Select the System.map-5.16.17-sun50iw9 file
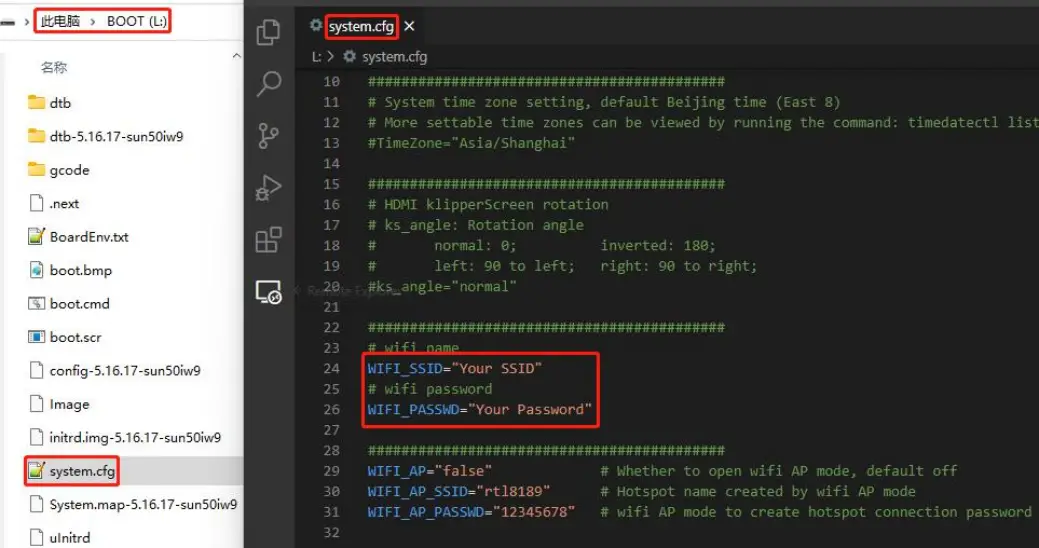 (143, 504)
